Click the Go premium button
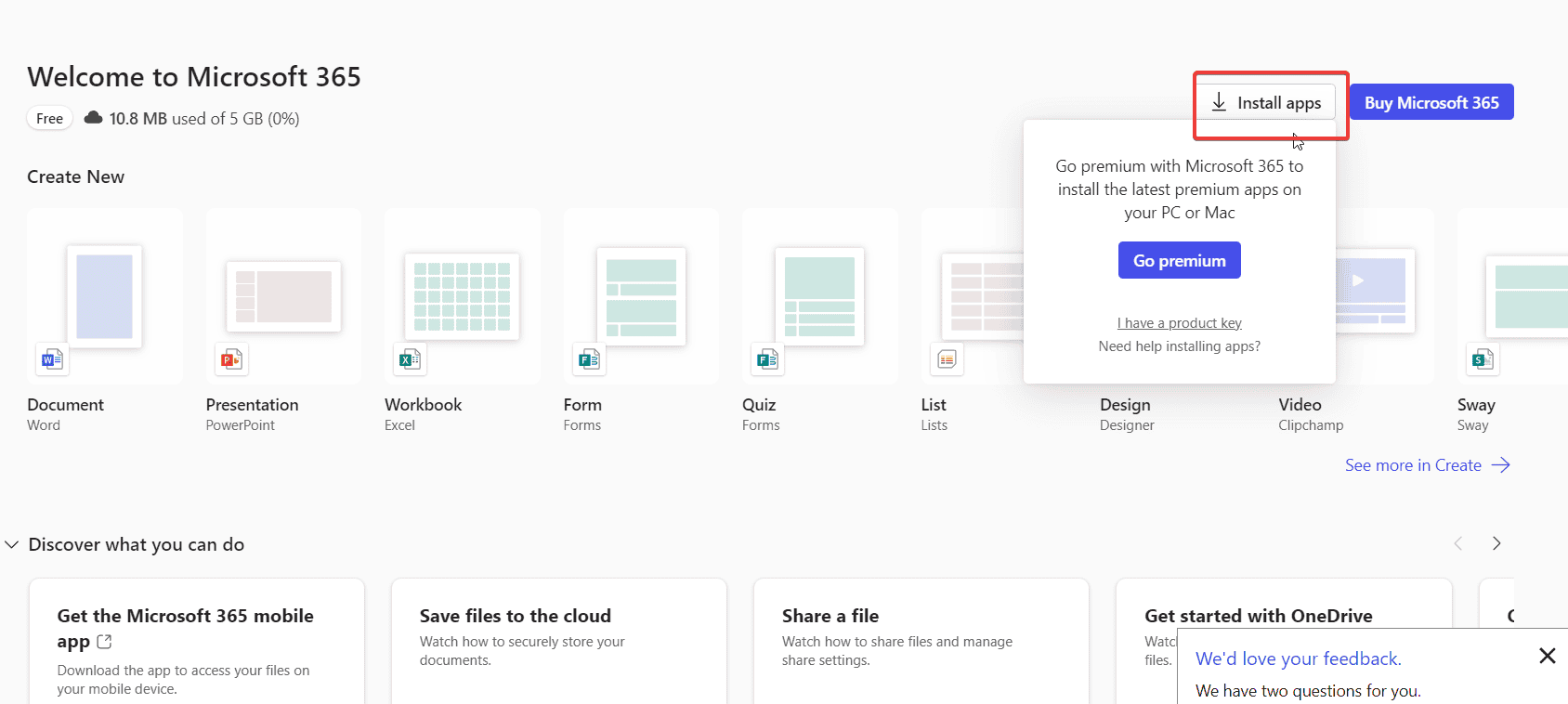This screenshot has height=704, width=1568. (1179, 261)
